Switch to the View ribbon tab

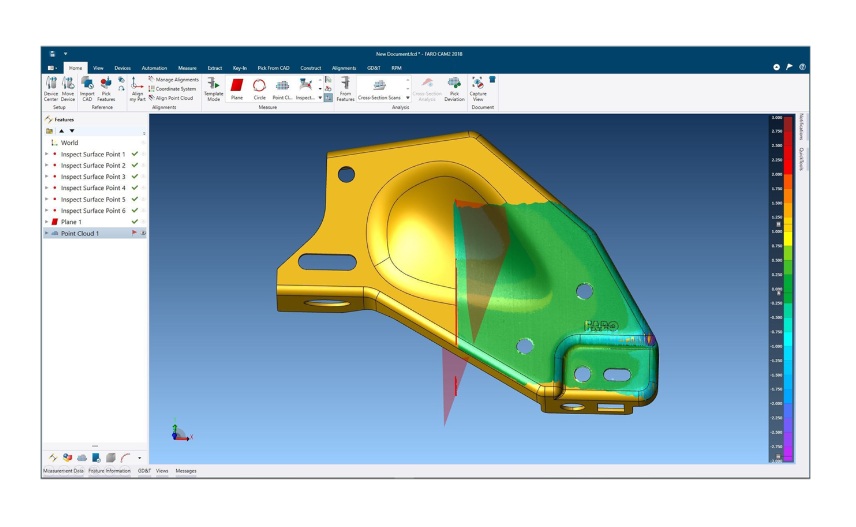(98, 68)
